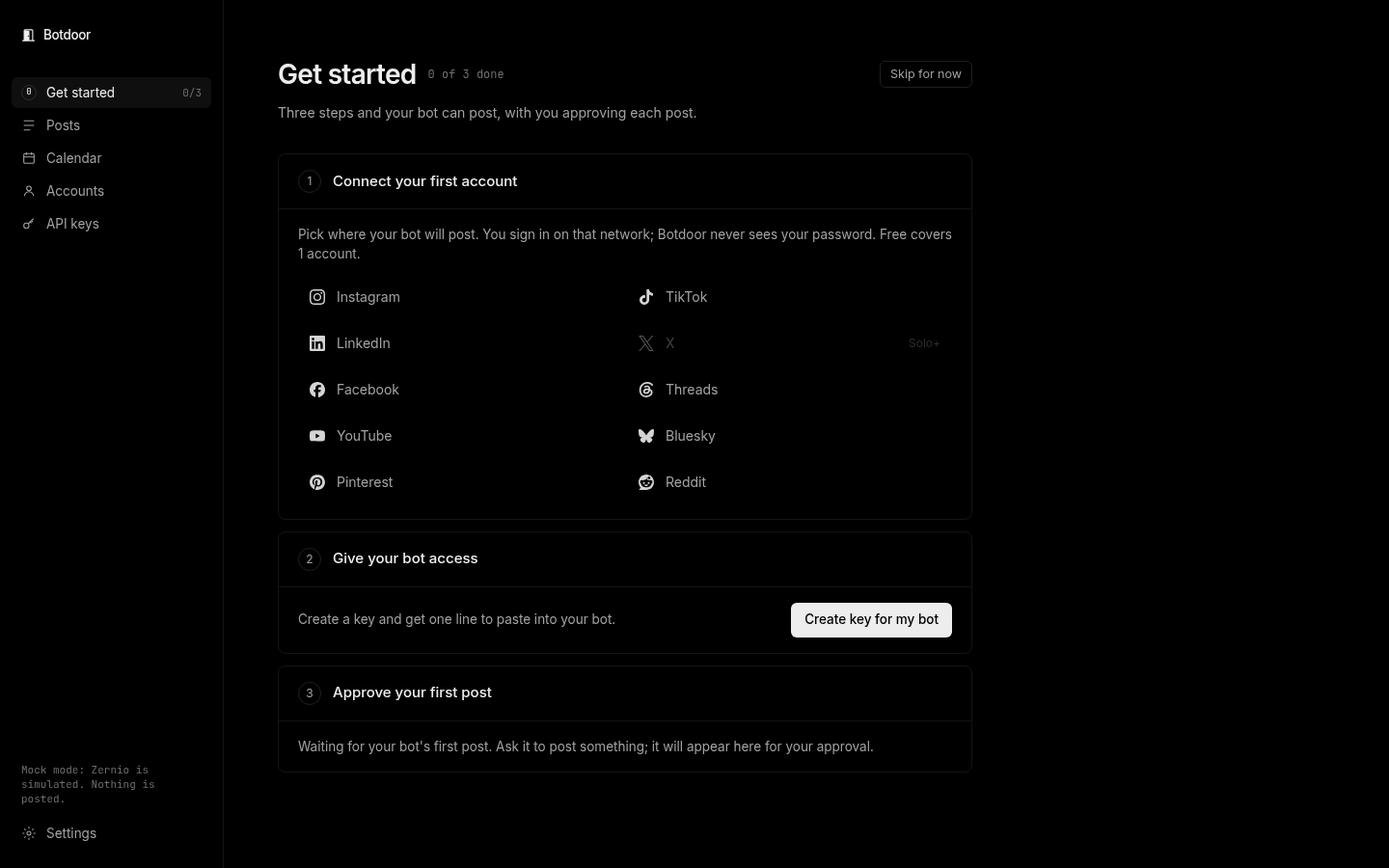1389x868 pixels.
Task: Click the Botdoor brand name
Action: pos(67,35)
